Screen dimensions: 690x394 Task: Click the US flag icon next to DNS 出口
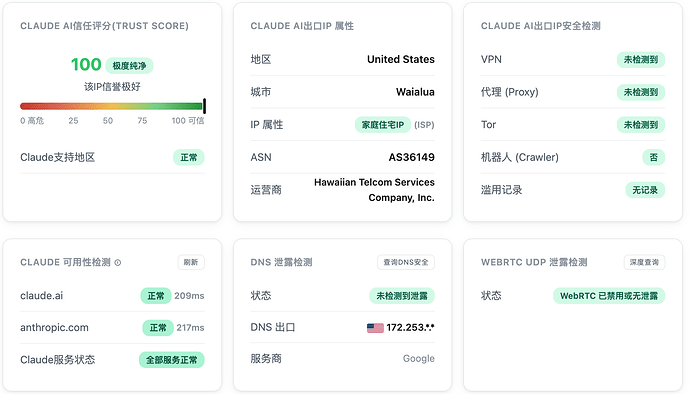click(x=375, y=328)
